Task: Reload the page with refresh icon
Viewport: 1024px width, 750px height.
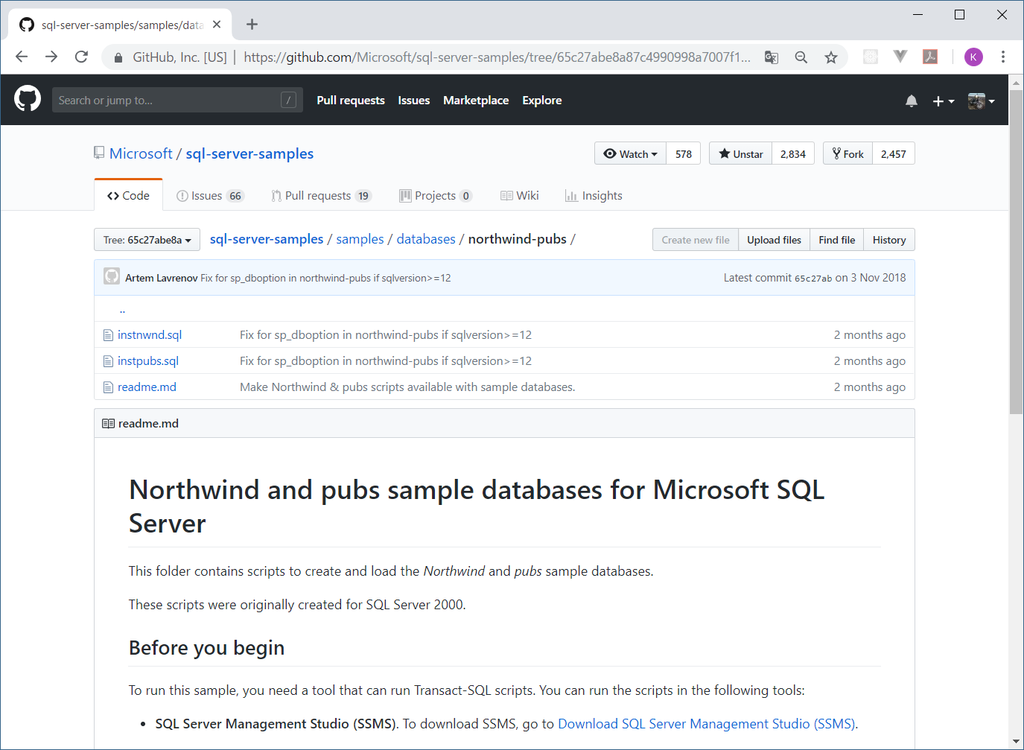Action: tap(81, 57)
